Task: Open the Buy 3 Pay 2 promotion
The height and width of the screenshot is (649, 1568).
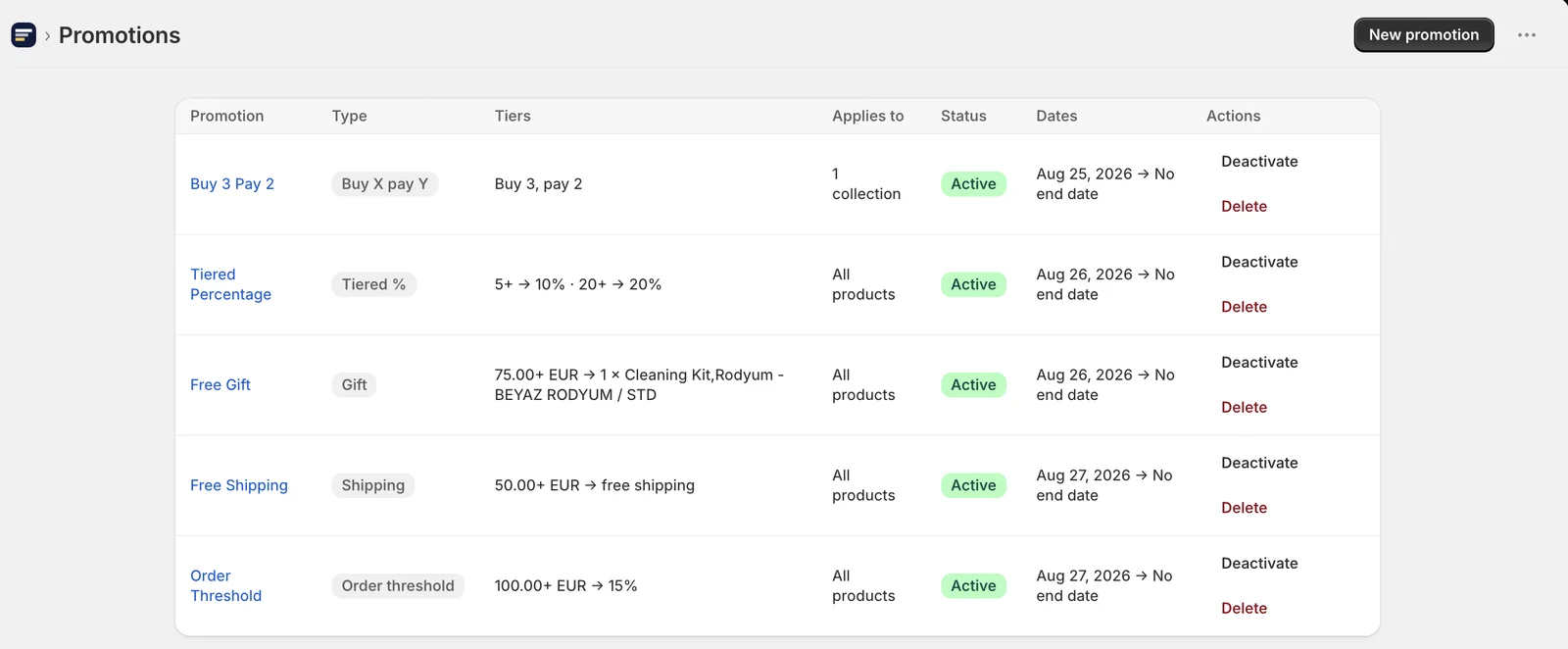Action: click(232, 184)
